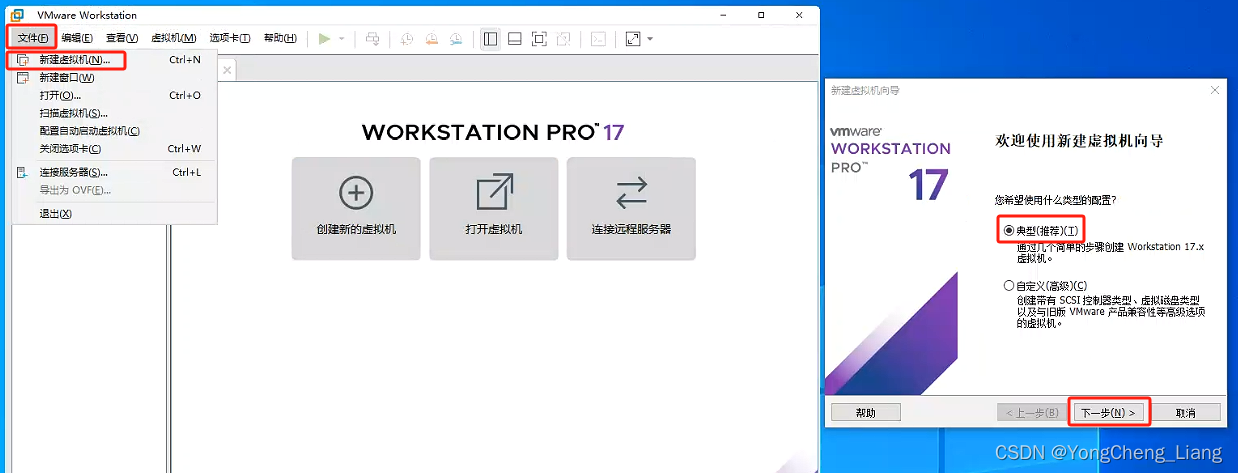The width and height of the screenshot is (1238, 473).
Task: Click the stretch guest display icon
Action: [x=632, y=38]
